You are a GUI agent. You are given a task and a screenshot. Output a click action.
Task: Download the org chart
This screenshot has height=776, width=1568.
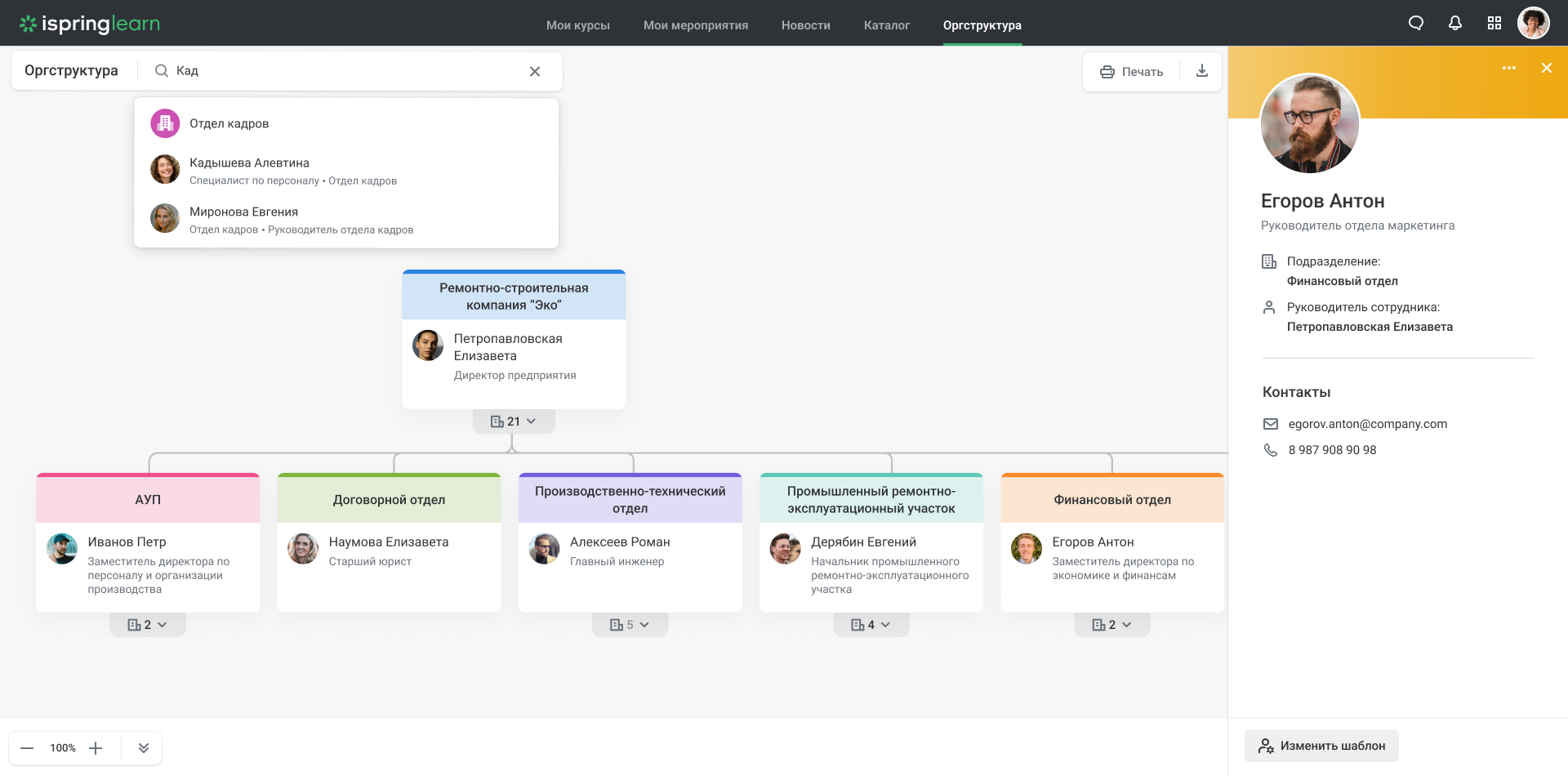click(x=1201, y=71)
